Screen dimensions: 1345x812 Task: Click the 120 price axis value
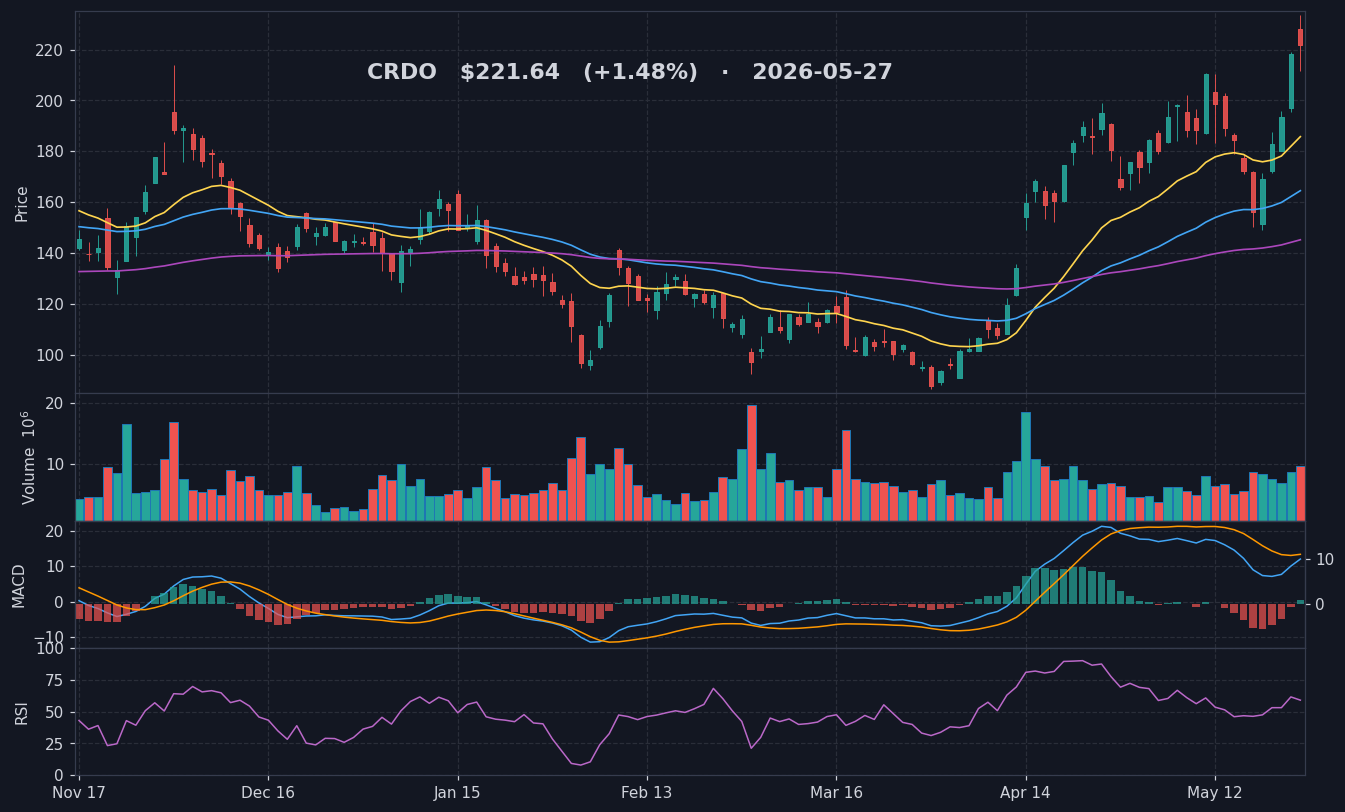(49, 305)
